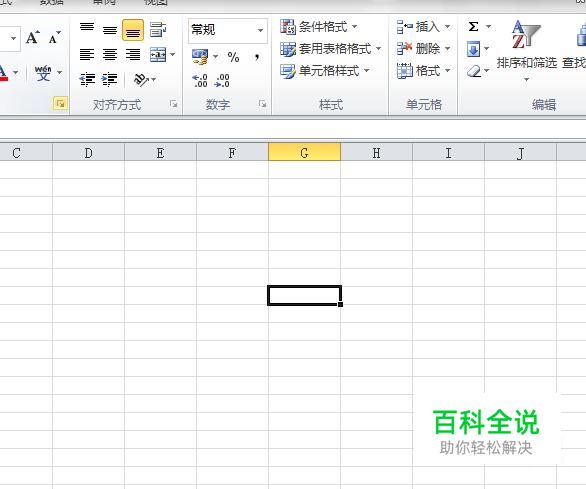The width and height of the screenshot is (586, 489).
Task: Open the 常规 number format combo box
Action: (228, 30)
